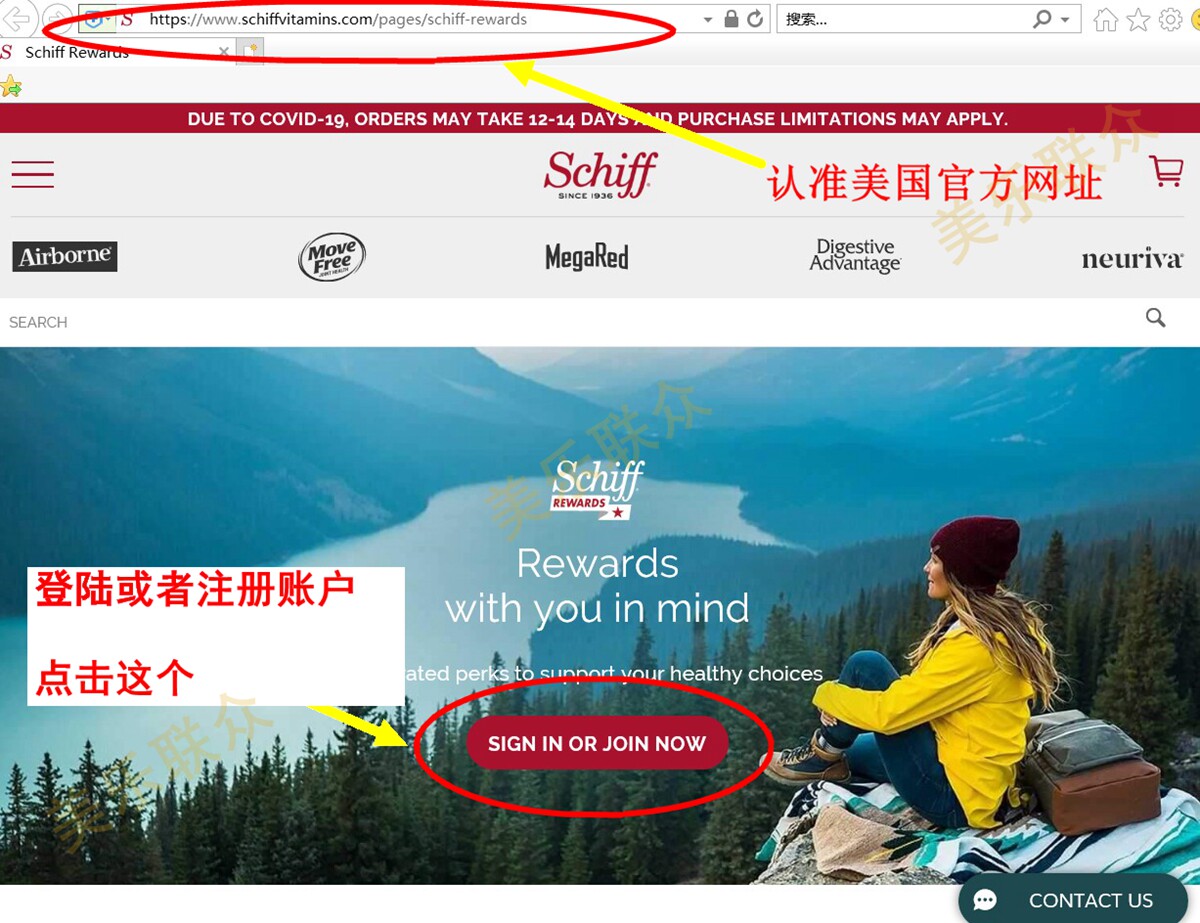This screenshot has width=1200, height=923.
Task: Open the favorites star icon
Action: (x=1138, y=19)
